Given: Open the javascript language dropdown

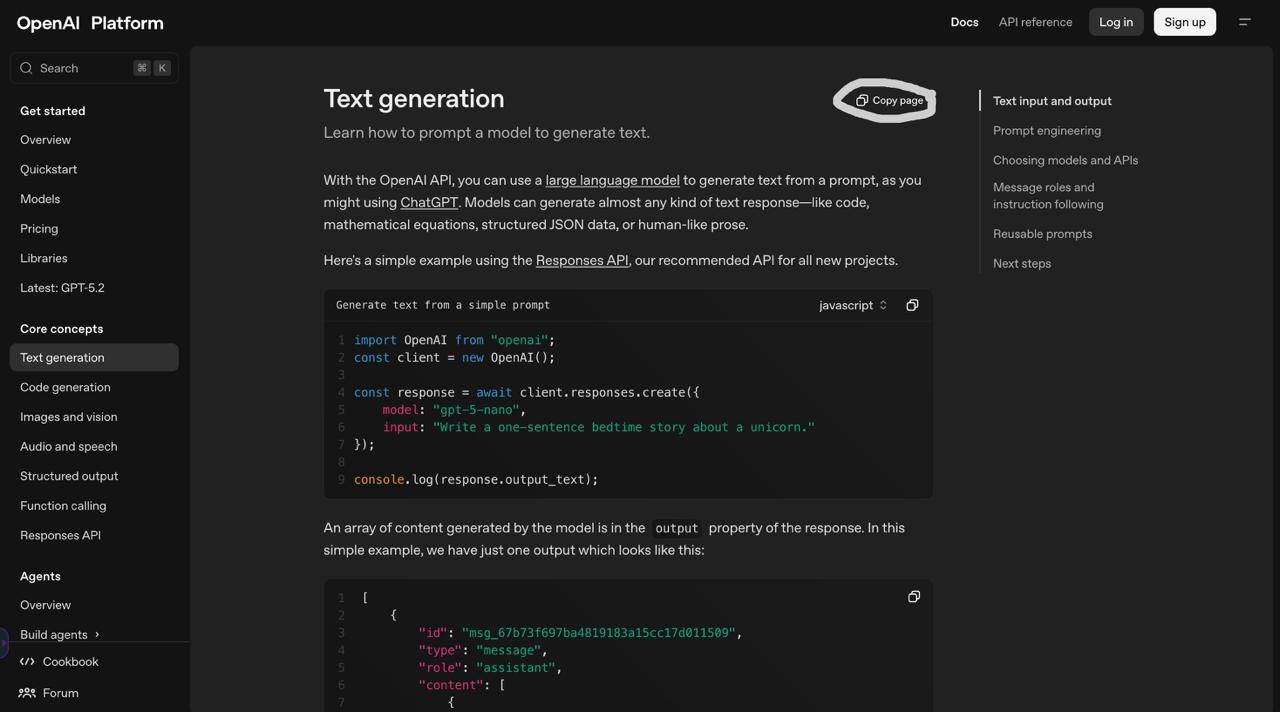Looking at the screenshot, I should click(853, 305).
